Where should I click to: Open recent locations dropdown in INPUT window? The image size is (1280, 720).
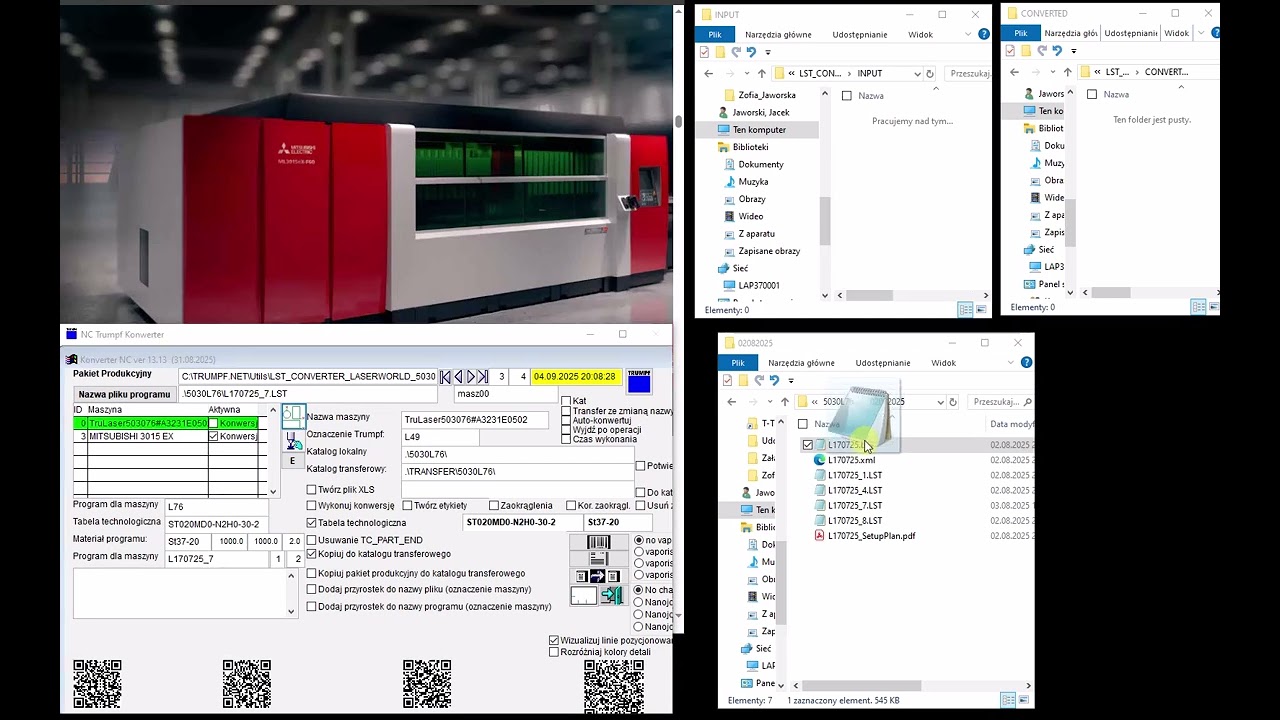pyautogui.click(x=746, y=73)
